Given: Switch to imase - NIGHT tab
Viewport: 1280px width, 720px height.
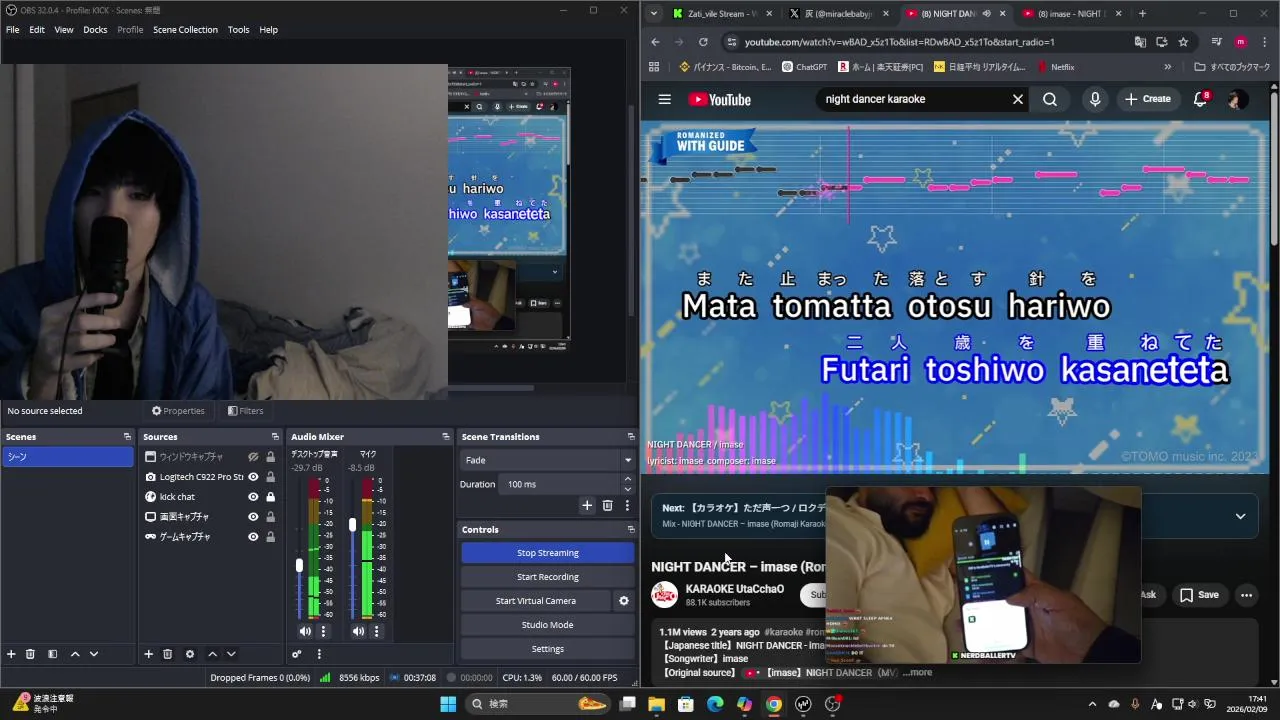Looking at the screenshot, I should [1070, 14].
